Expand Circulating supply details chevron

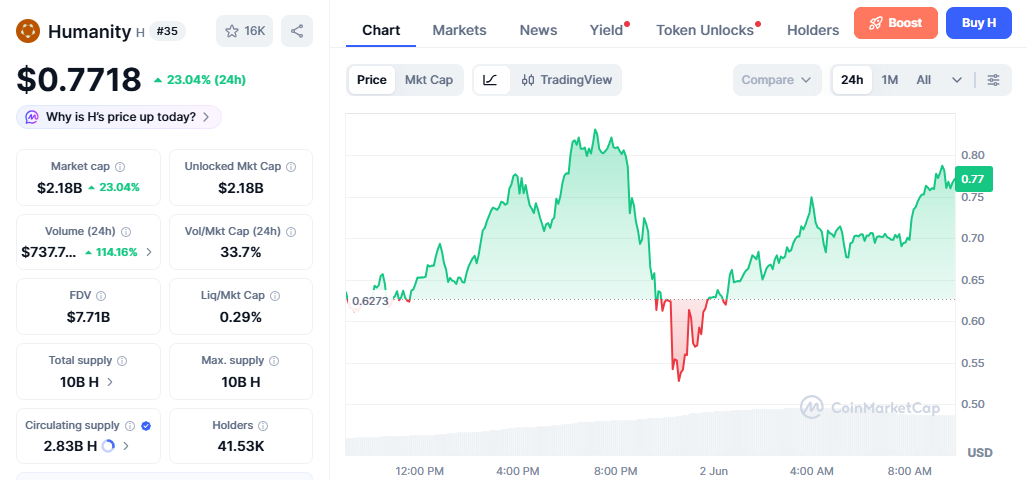coord(126,447)
